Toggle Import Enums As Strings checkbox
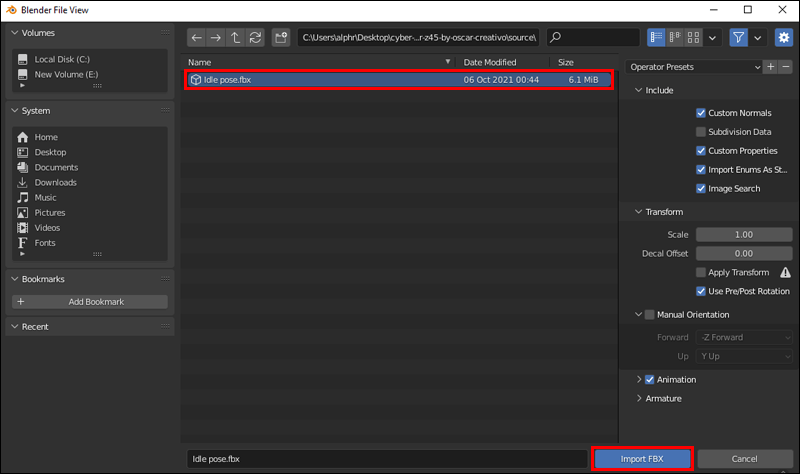The height and width of the screenshot is (474, 800). [x=701, y=169]
